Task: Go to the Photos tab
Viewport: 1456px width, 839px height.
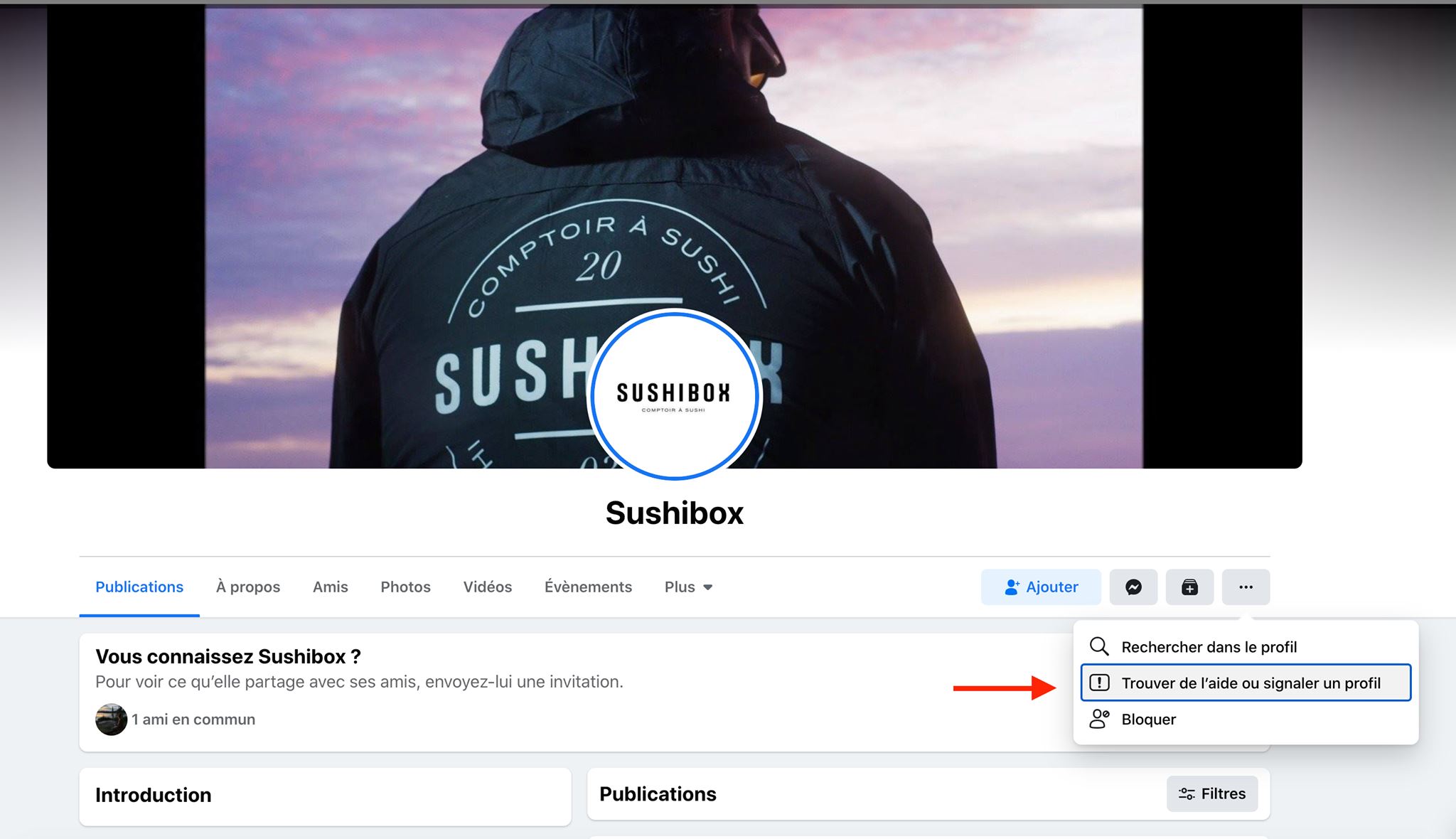Action: (x=405, y=587)
